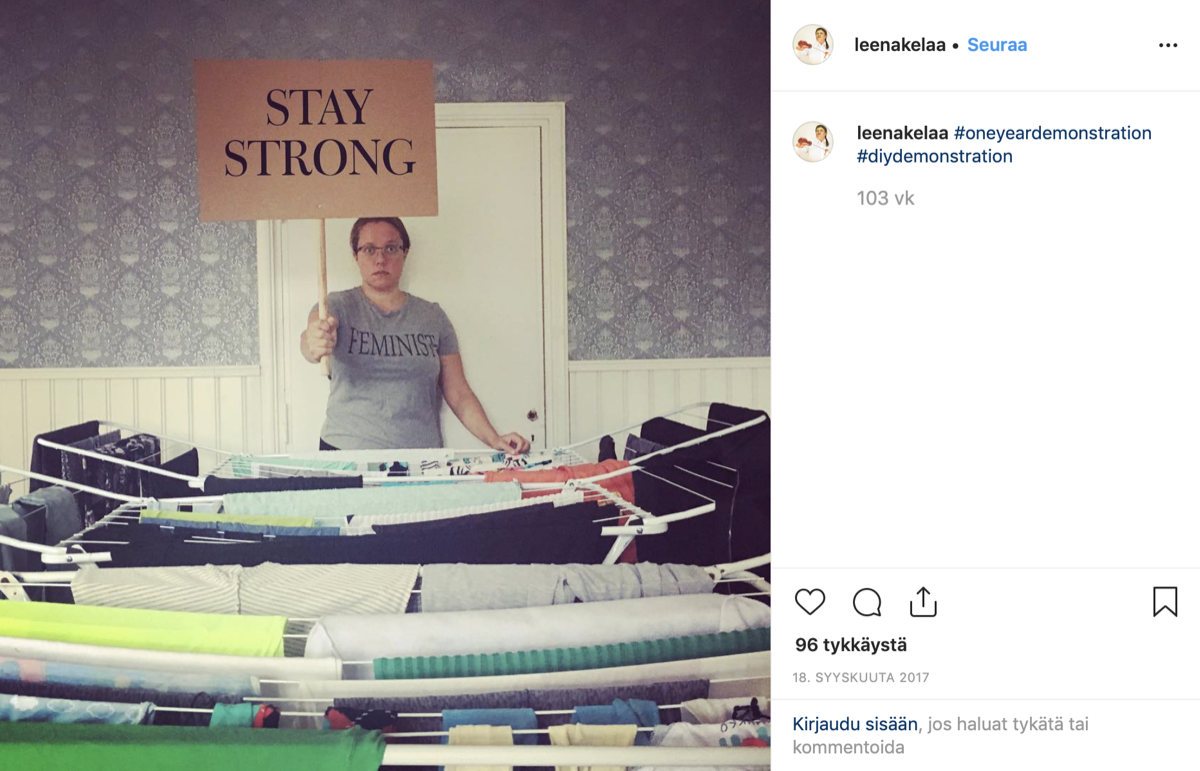Like the post with the heart icon
The image size is (1200, 771).
(810, 602)
